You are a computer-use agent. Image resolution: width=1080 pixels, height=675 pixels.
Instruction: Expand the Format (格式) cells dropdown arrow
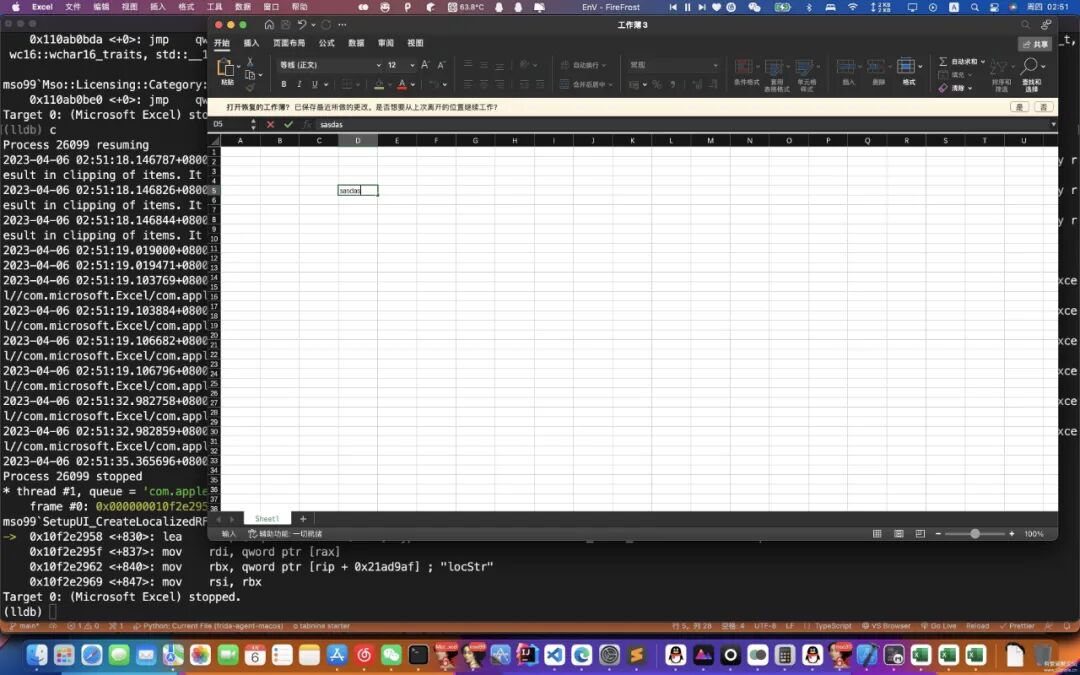920,67
